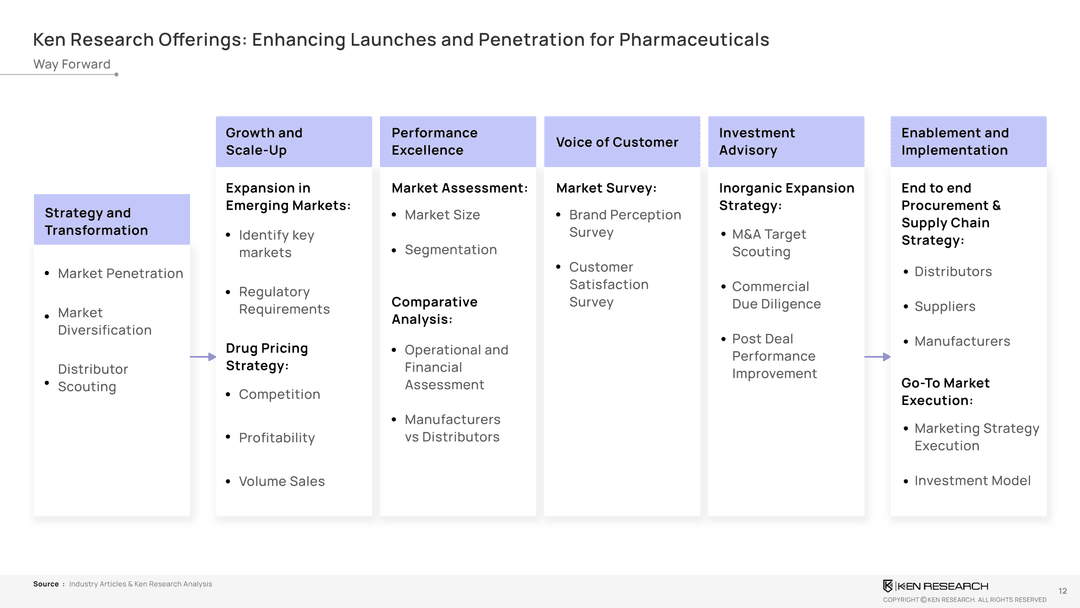Select the Growth and Scale-Up header
This screenshot has width=1080, height=608.
293,142
